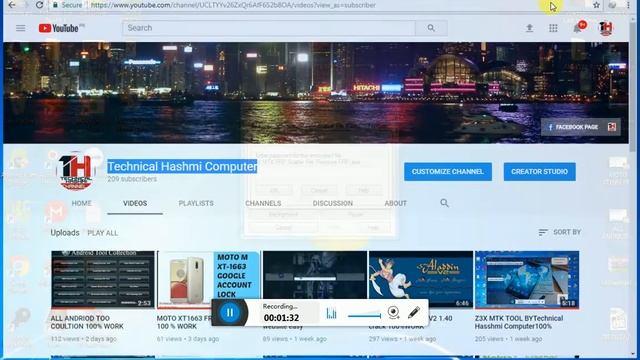The width and height of the screenshot is (640, 360).
Task: Click the recorder audio levels icon
Action: tap(331, 313)
